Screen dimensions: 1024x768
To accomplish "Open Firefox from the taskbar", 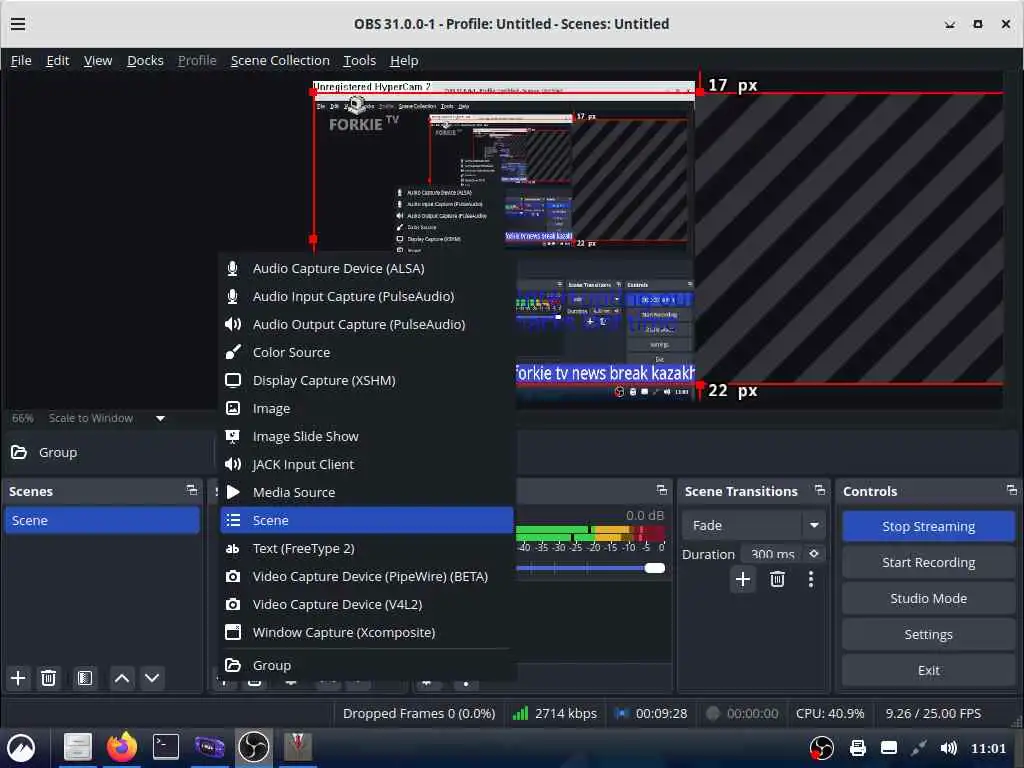I will [x=122, y=747].
